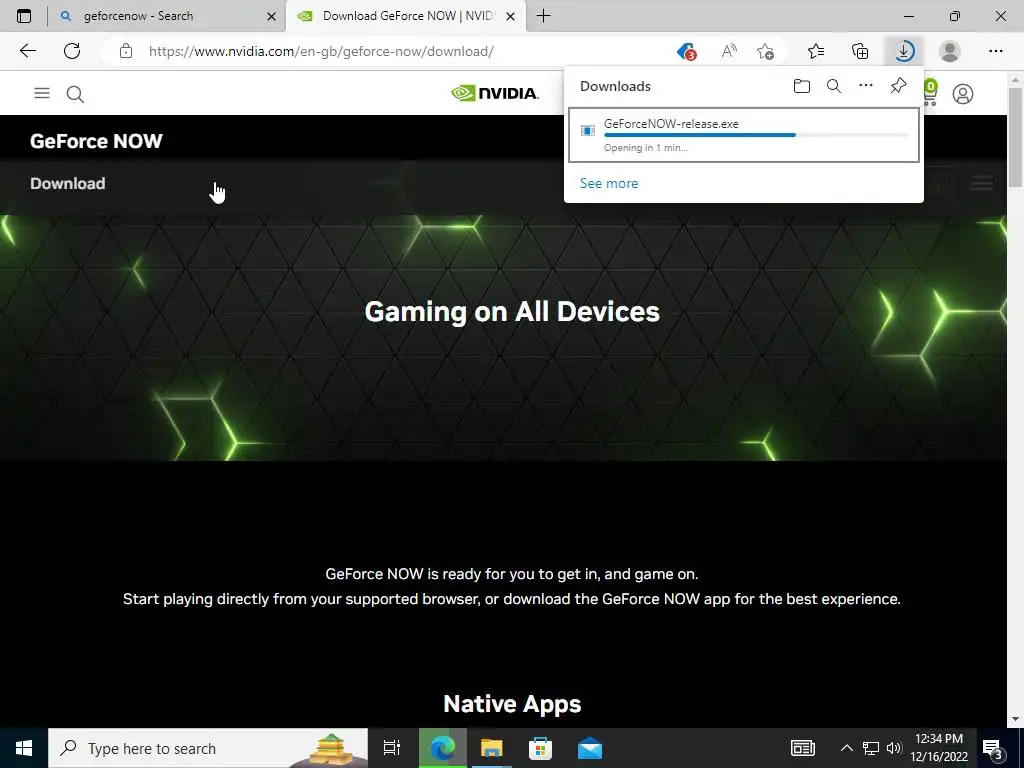
Task: Open the Favorites list
Action: click(x=816, y=51)
